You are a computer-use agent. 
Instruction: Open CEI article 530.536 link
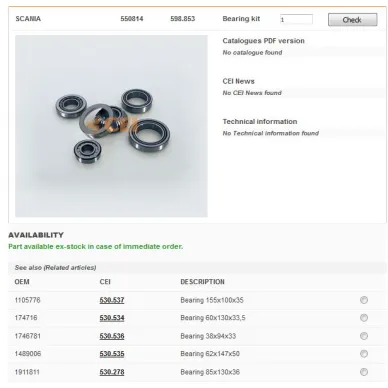(112, 336)
